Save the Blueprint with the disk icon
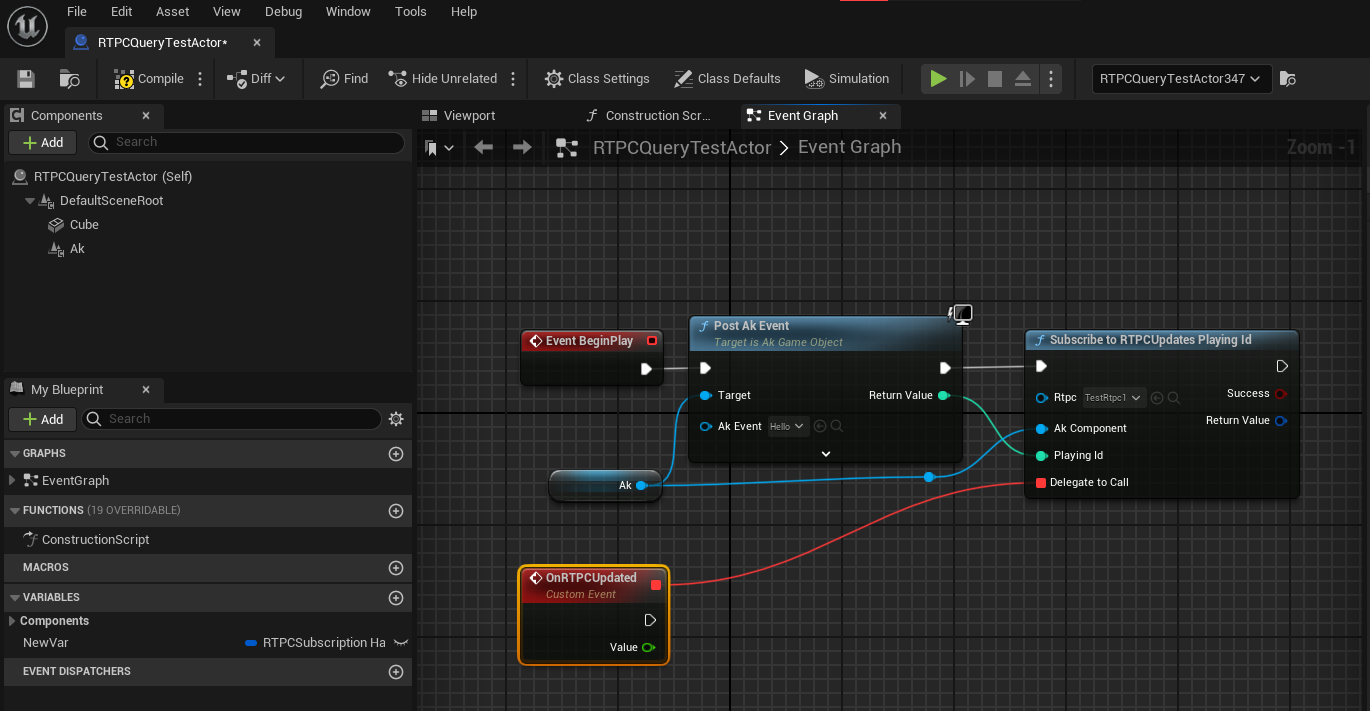This screenshot has width=1370, height=711. coord(25,78)
